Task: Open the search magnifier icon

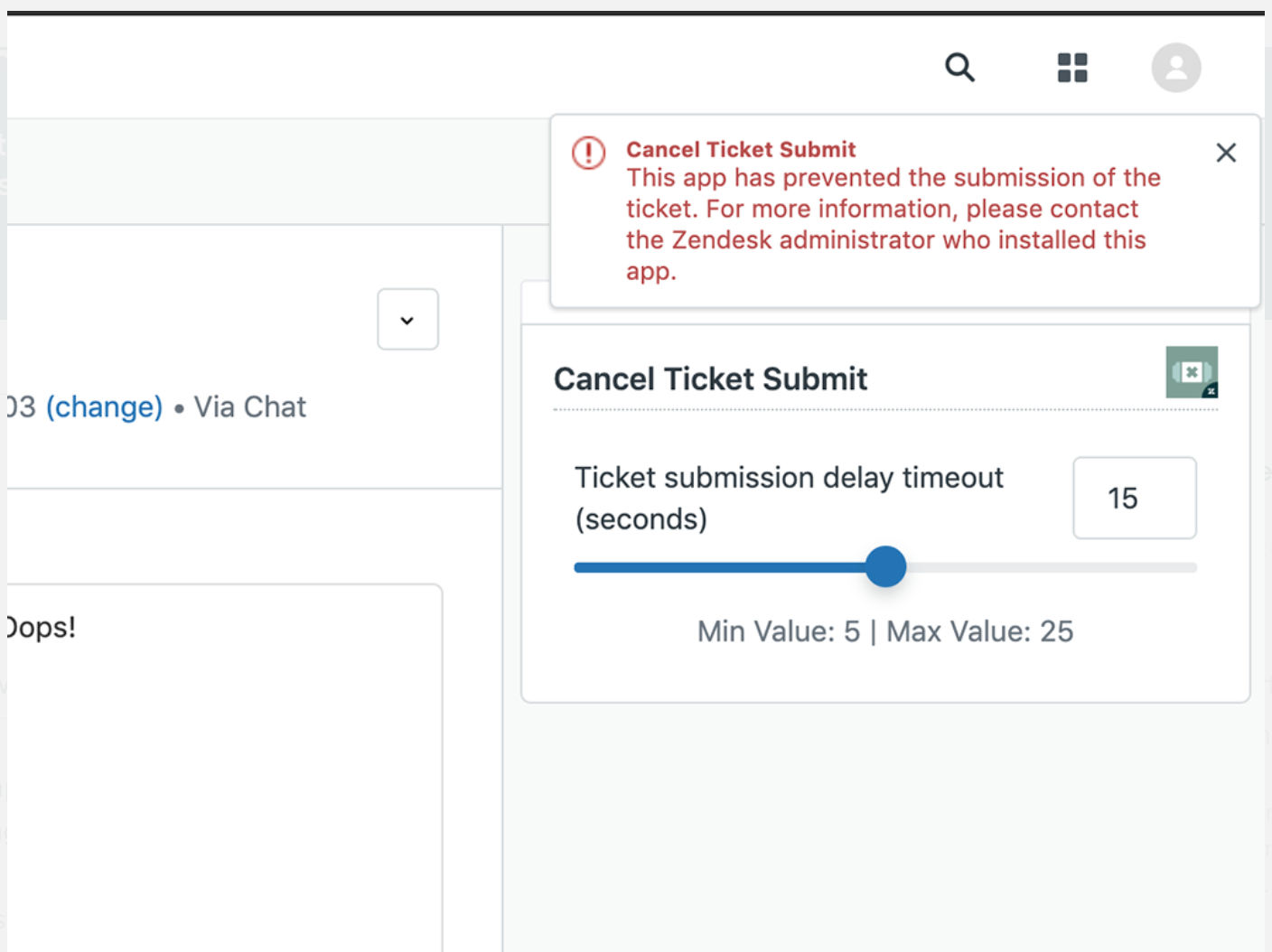Action: click(959, 68)
